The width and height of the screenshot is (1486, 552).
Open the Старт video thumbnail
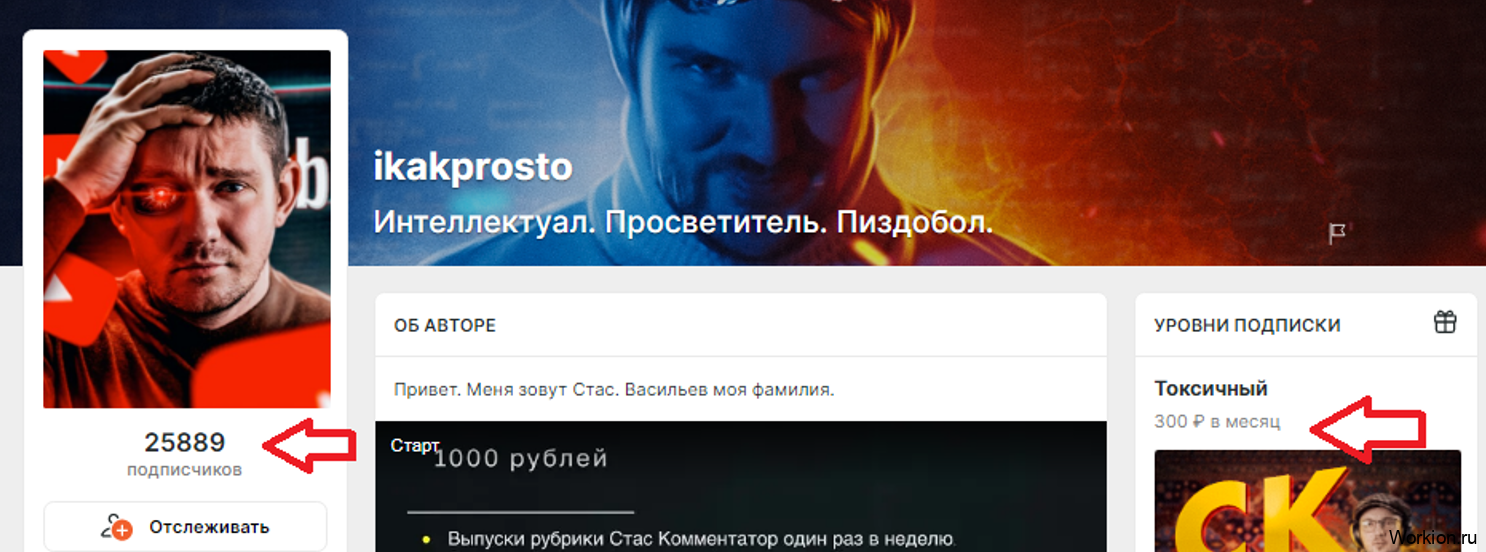click(x=741, y=486)
